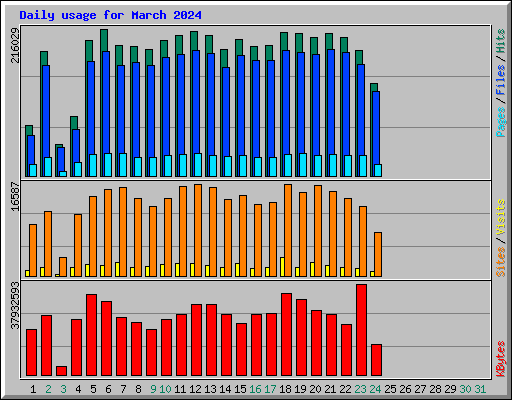Viewport: 512px width, 400px height.
Task: Click the 37932593 KBytes axis value
Action: point(15,305)
